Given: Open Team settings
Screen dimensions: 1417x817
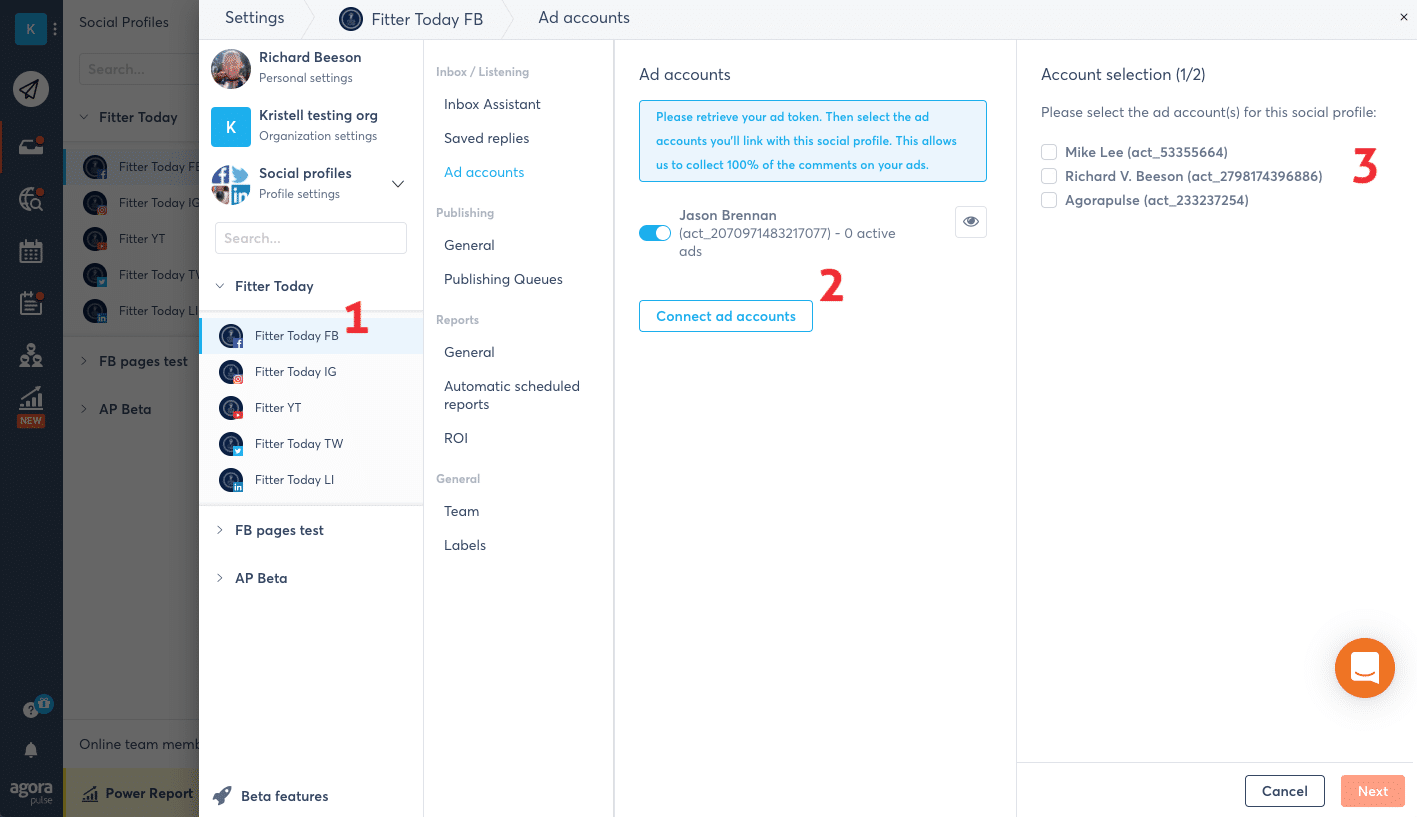Looking at the screenshot, I should tap(461, 511).
